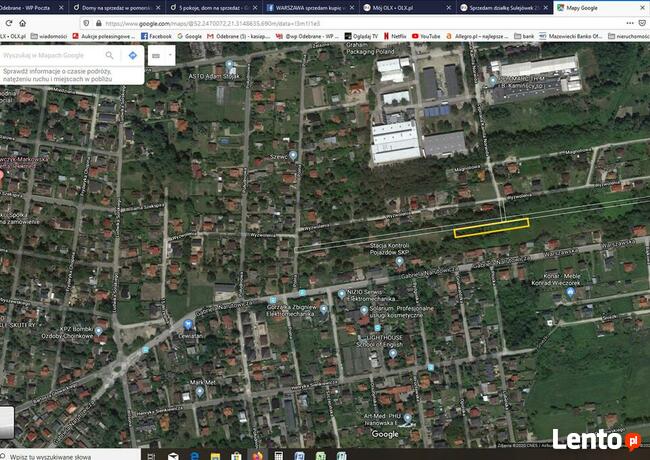This screenshot has width=650, height=460.
Task: Switch to '5 pokoje, dom na sprzedaż' tab
Action: click(x=213, y=7)
